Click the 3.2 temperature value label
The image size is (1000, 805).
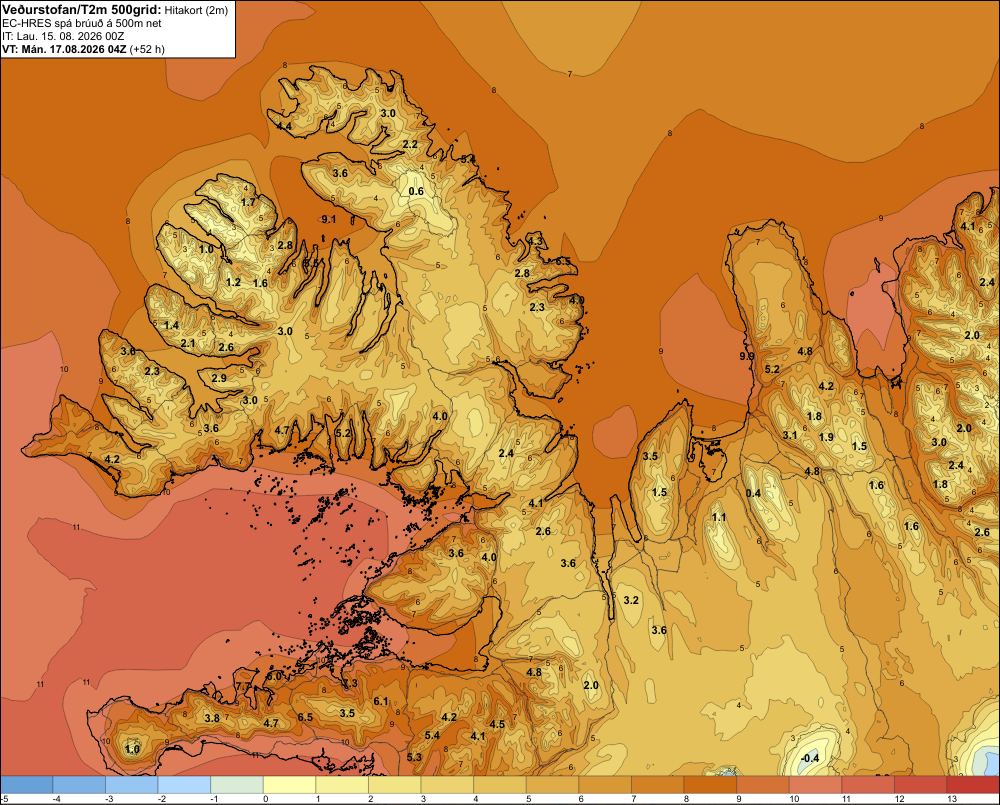click(x=631, y=600)
